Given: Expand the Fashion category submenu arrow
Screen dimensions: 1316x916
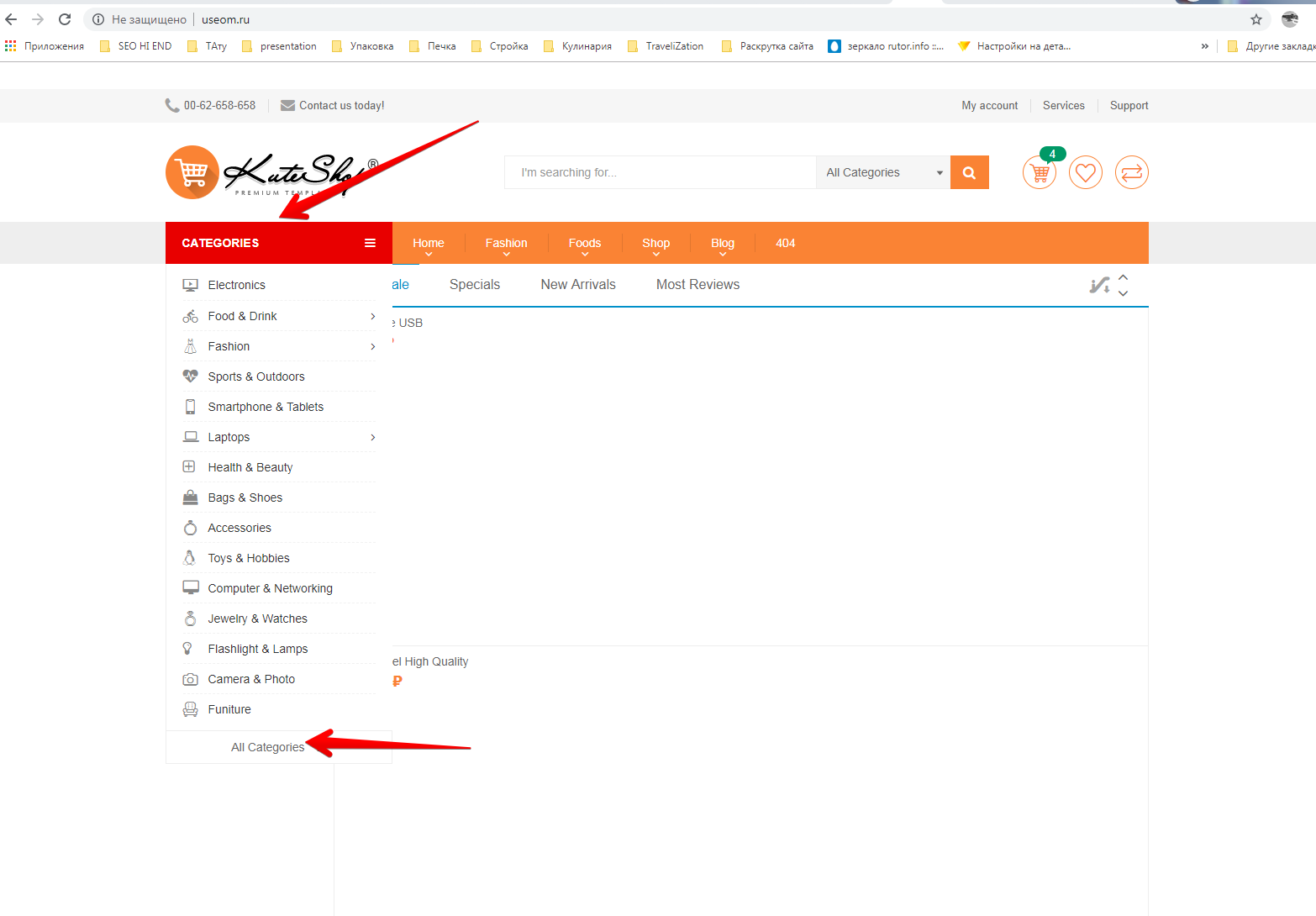Looking at the screenshot, I should click(372, 346).
